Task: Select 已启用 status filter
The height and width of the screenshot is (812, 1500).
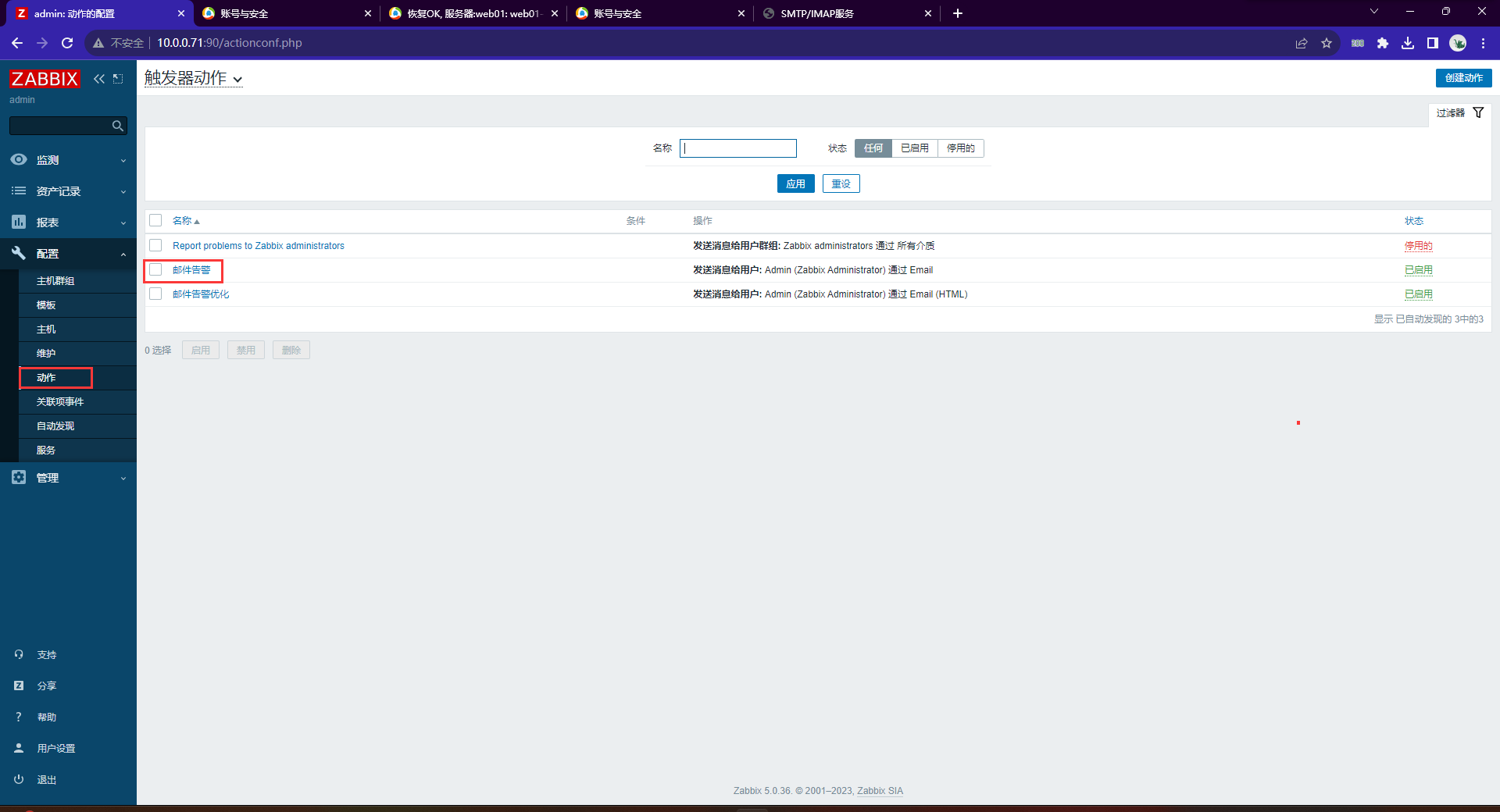Action: (x=915, y=148)
